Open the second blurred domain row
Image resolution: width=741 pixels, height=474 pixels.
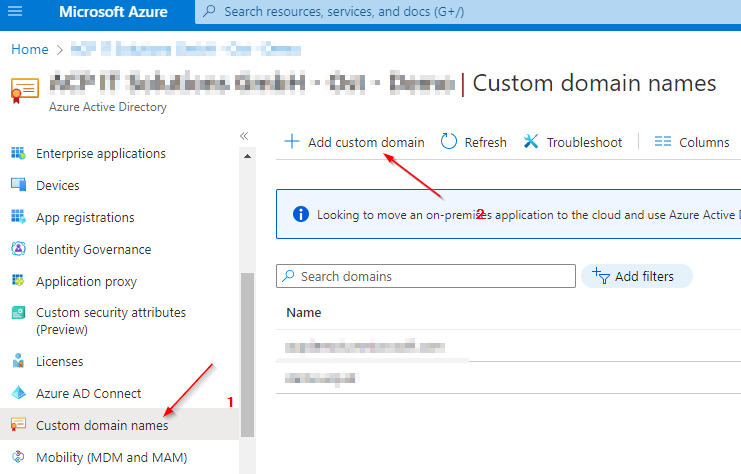pos(320,378)
